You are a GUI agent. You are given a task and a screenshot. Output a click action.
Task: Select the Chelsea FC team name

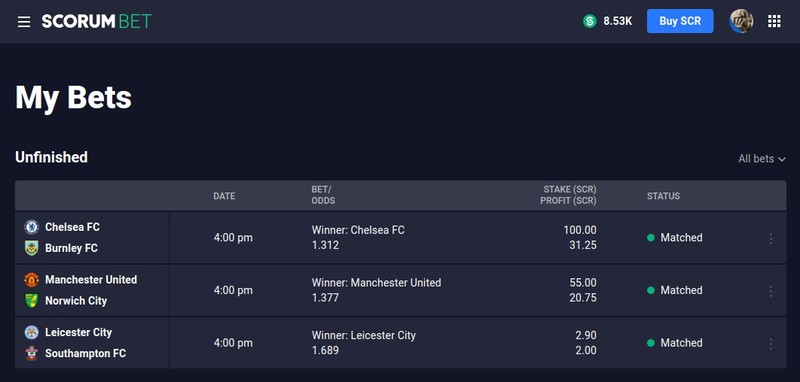coord(72,226)
